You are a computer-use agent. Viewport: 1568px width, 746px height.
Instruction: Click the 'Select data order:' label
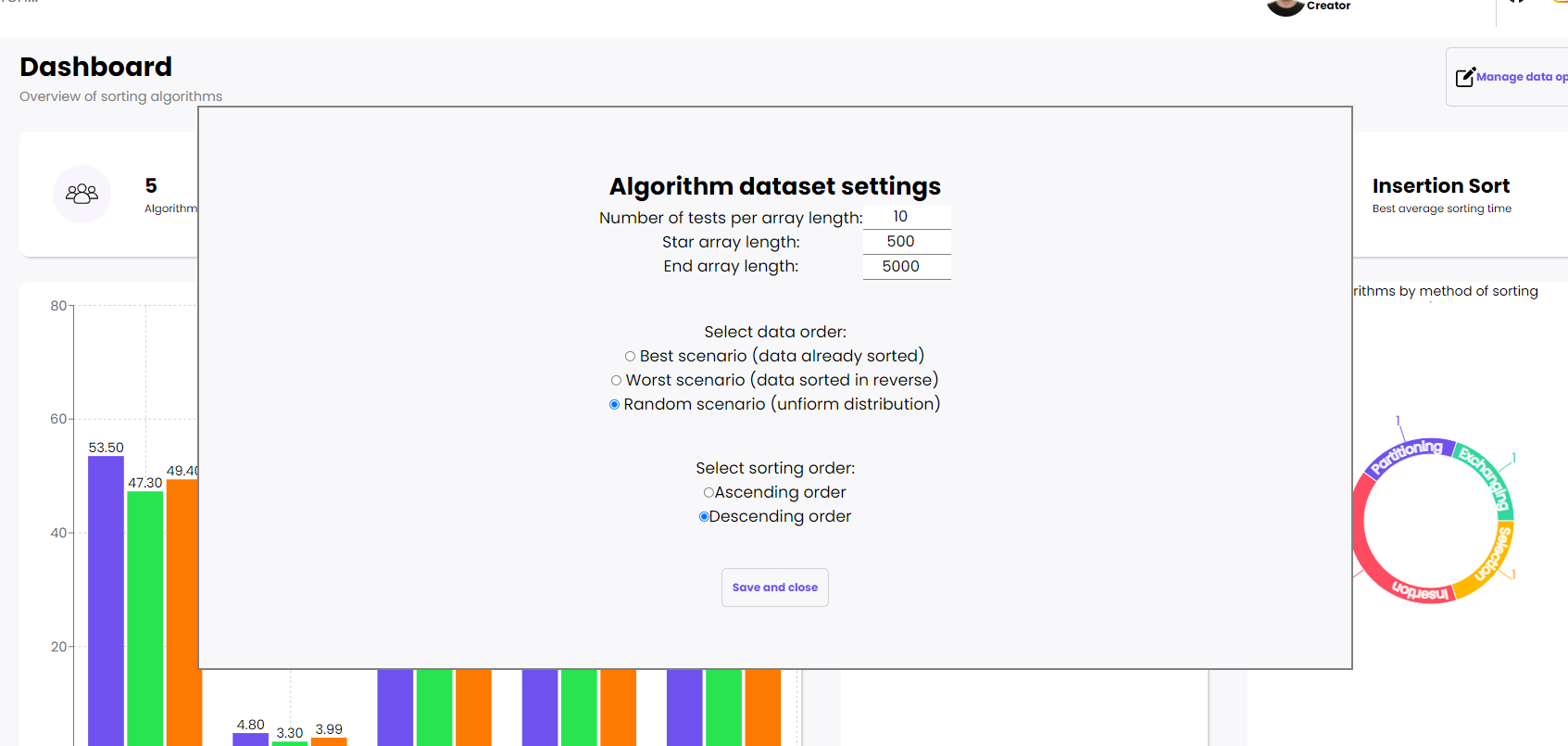click(x=775, y=332)
